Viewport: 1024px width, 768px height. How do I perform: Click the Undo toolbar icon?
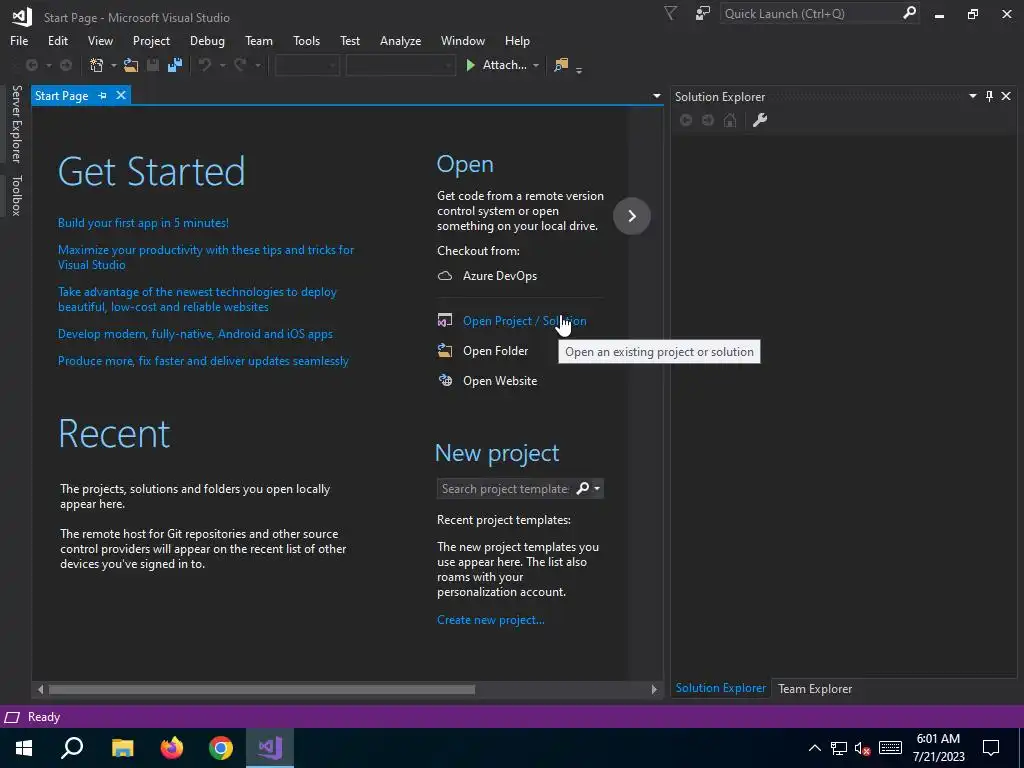[x=205, y=65]
